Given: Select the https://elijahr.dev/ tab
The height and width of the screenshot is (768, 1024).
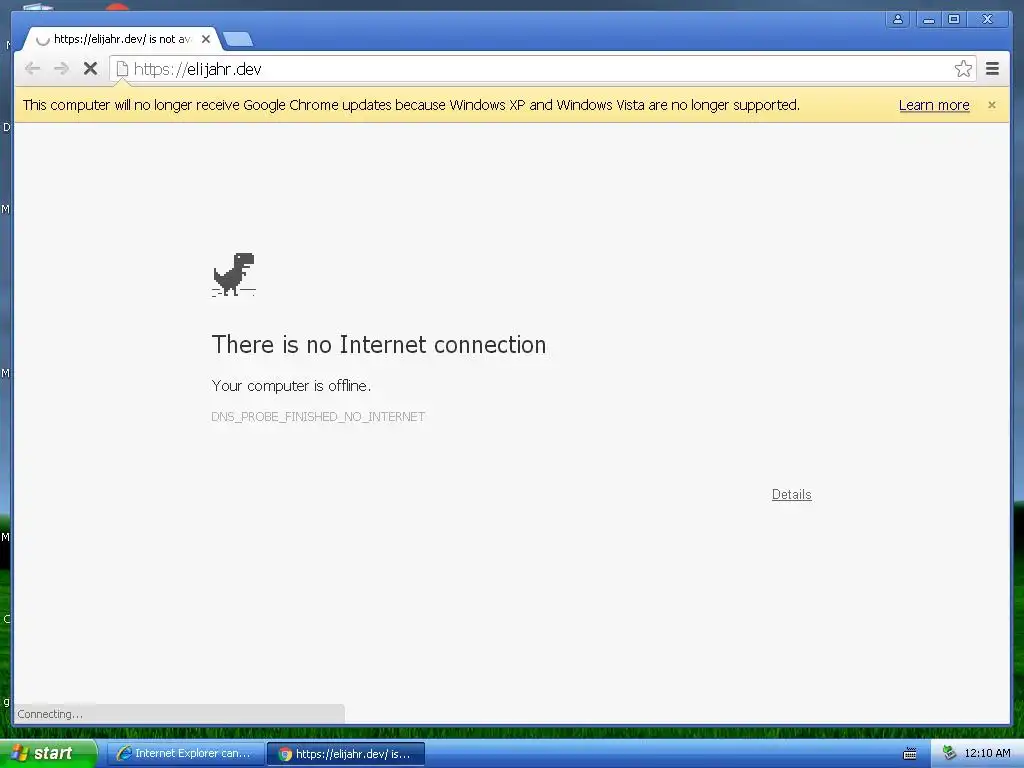Looking at the screenshot, I should click(121, 39).
